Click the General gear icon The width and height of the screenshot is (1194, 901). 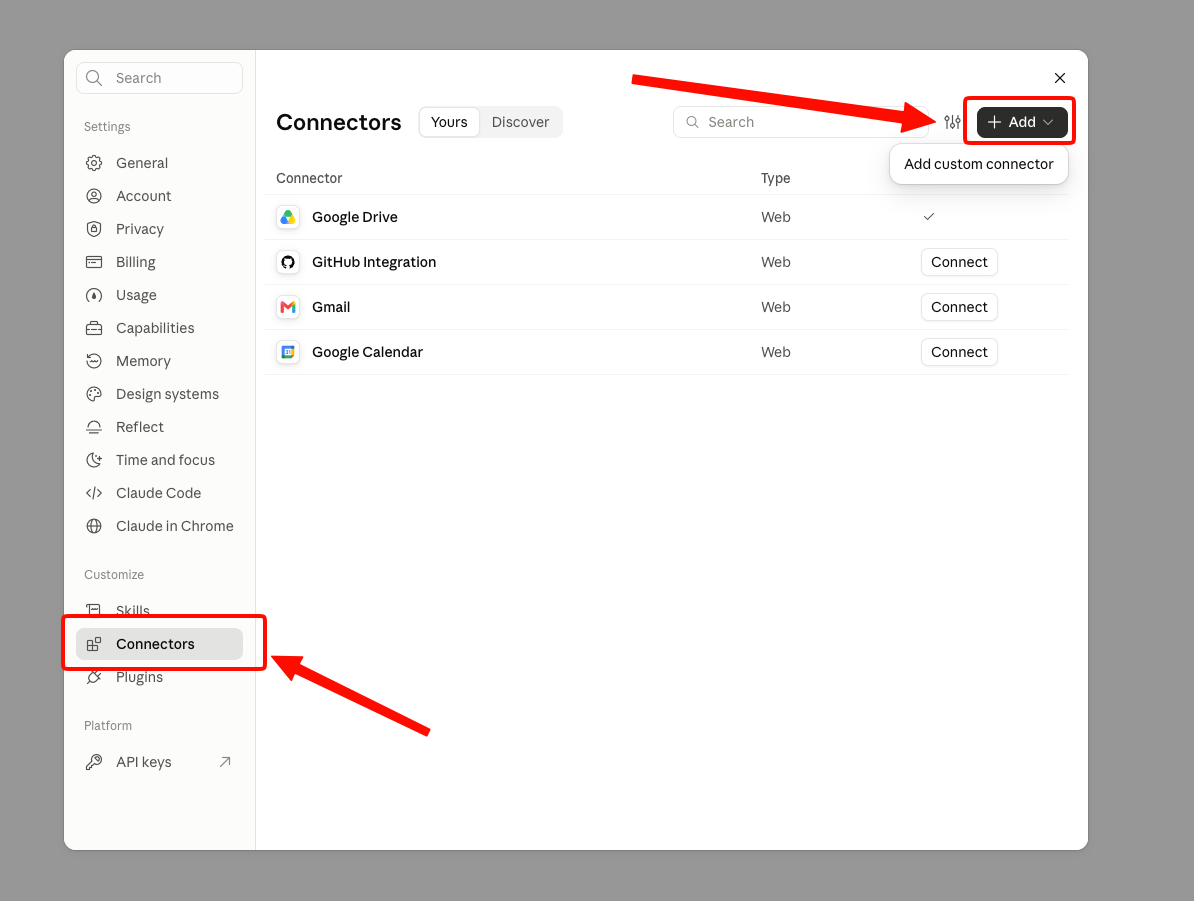[x=94, y=163]
